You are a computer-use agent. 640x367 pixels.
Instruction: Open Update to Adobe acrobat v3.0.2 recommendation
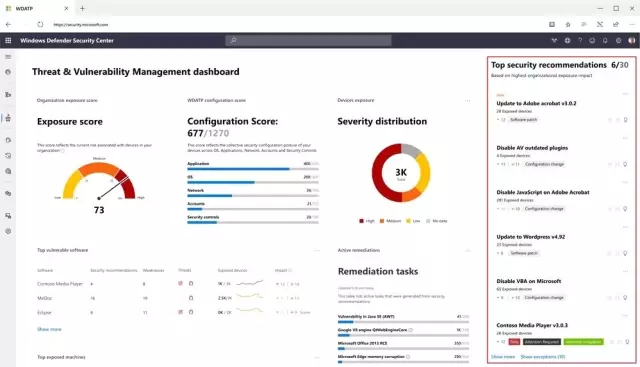[536, 104]
